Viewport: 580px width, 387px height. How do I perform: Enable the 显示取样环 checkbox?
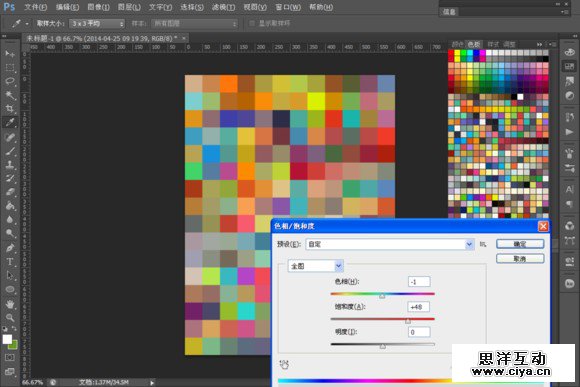coord(252,23)
